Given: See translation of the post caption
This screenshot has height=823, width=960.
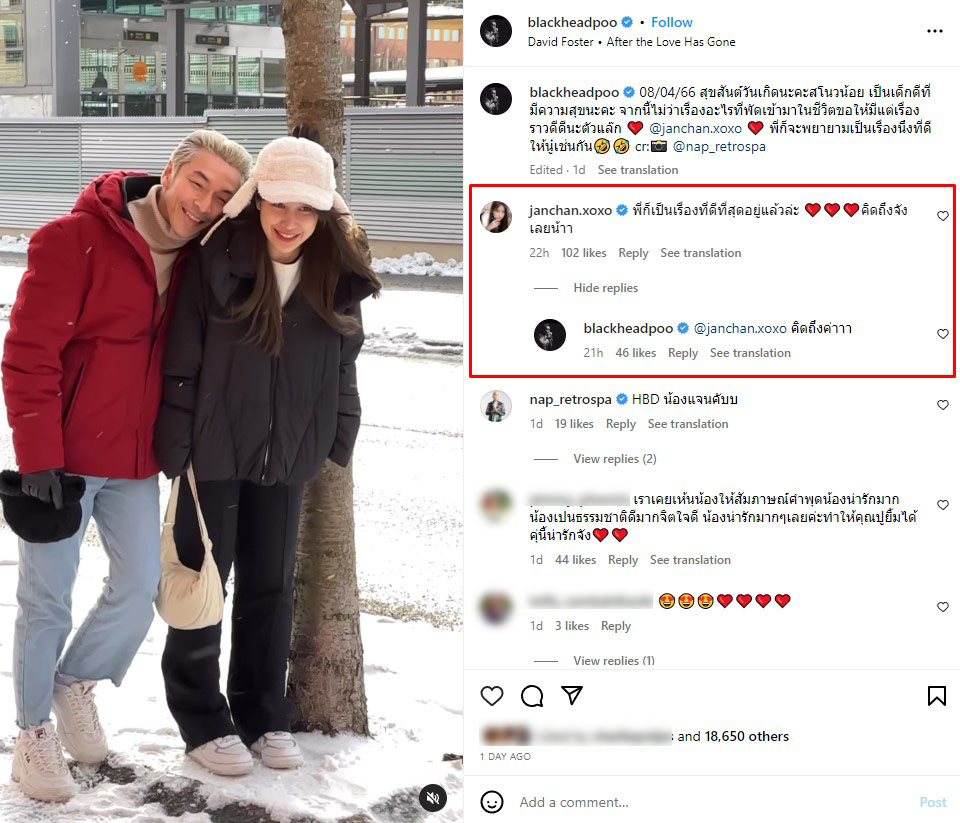Looking at the screenshot, I should (x=638, y=170).
